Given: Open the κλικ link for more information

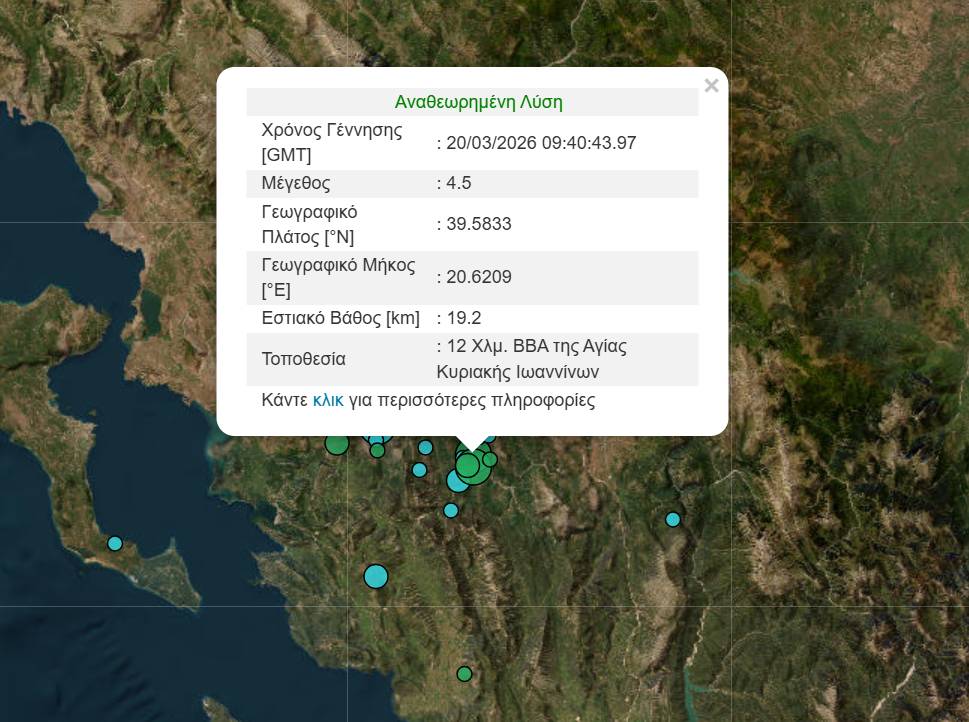Looking at the screenshot, I should 327,400.
